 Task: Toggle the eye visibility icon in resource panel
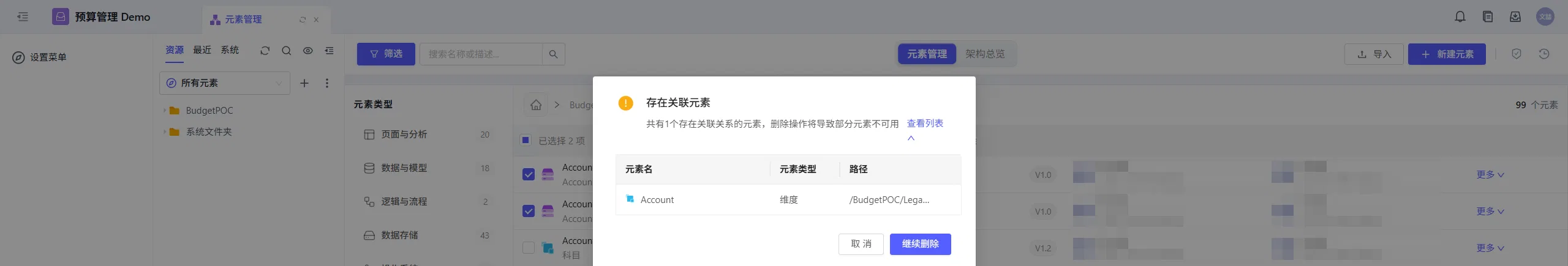tap(308, 51)
